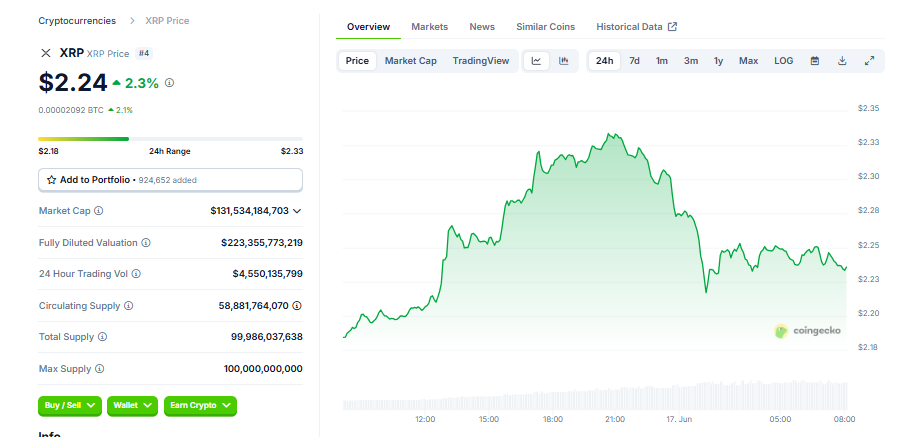Select the 3m time range
This screenshot has height=437, width=909.
pos(690,61)
